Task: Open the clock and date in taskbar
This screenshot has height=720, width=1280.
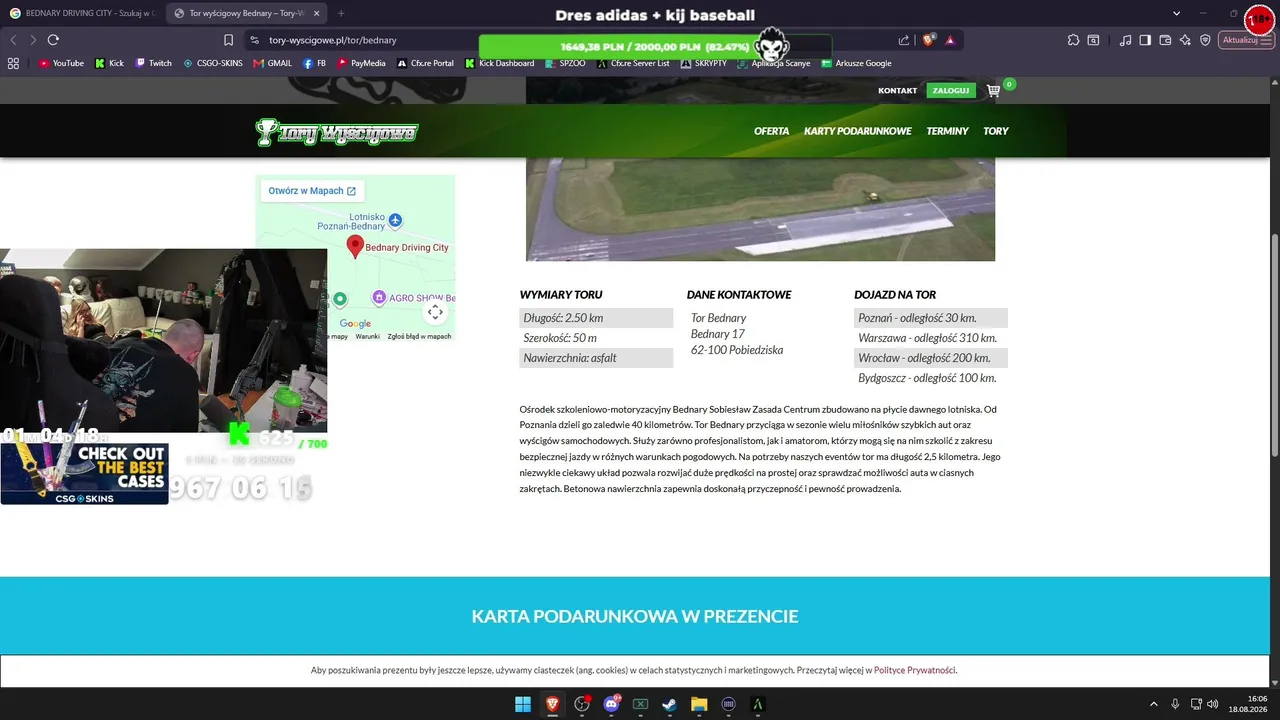Action: click(1249, 704)
